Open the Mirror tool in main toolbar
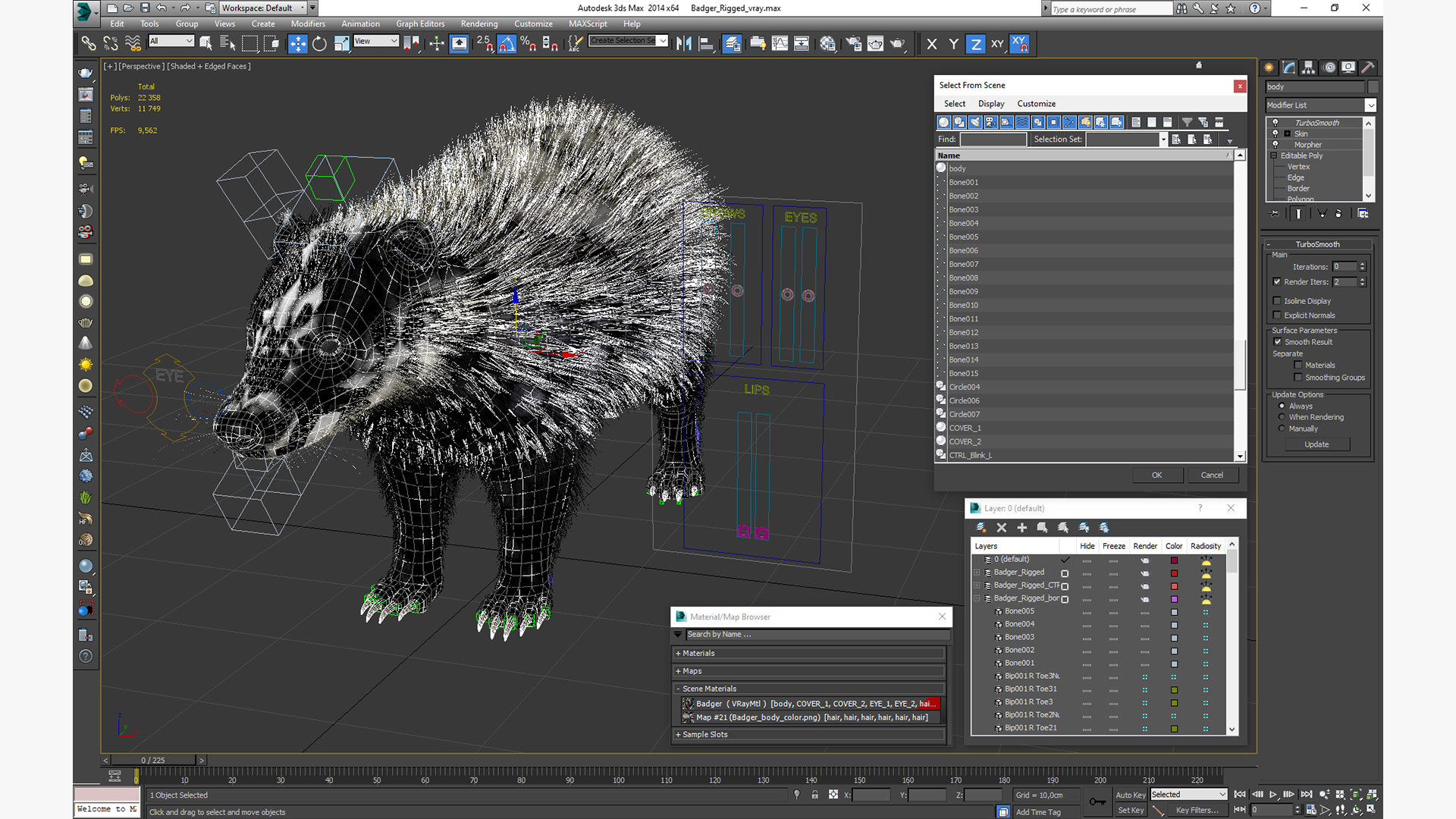 point(684,44)
